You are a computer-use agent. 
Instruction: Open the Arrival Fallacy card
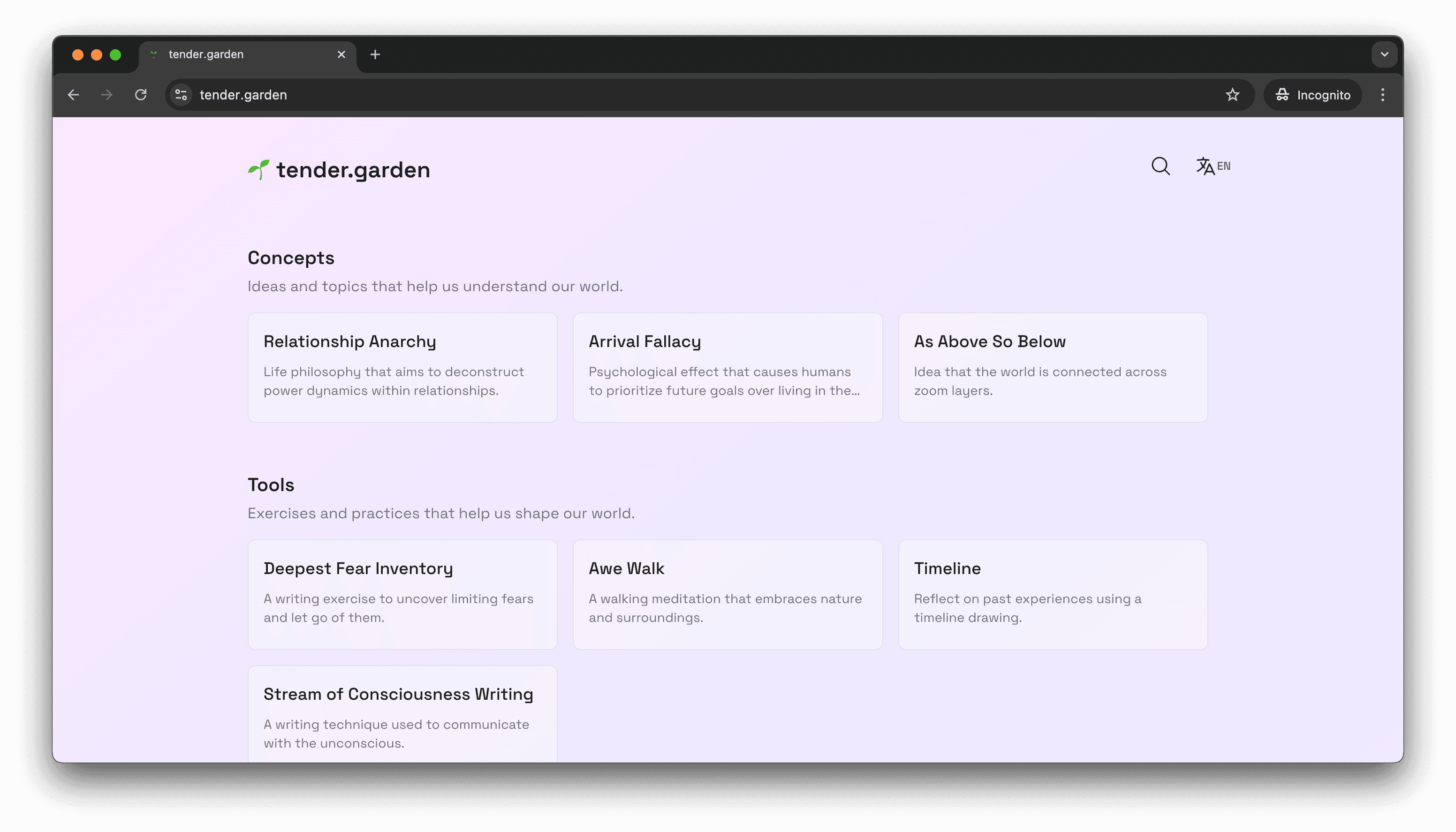pos(728,367)
